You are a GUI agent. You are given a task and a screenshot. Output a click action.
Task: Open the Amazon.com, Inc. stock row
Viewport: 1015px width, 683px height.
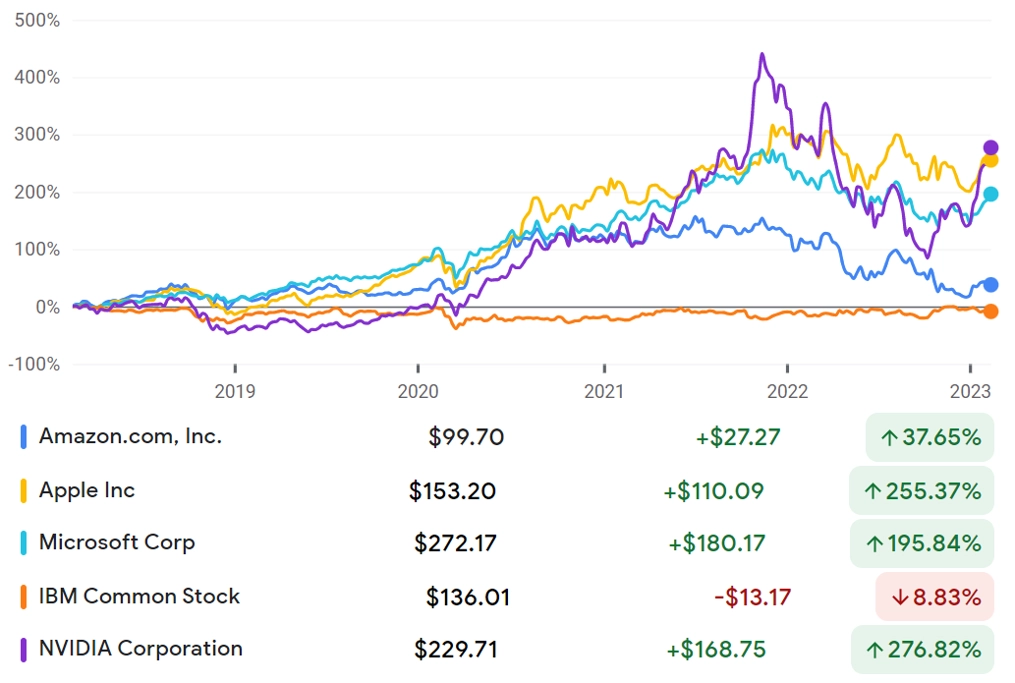(507, 437)
